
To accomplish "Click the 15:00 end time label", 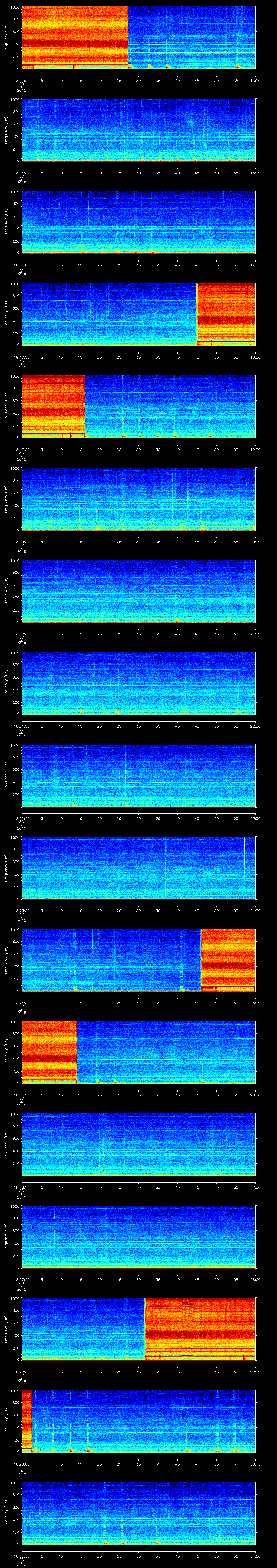I will click(x=255, y=80).
